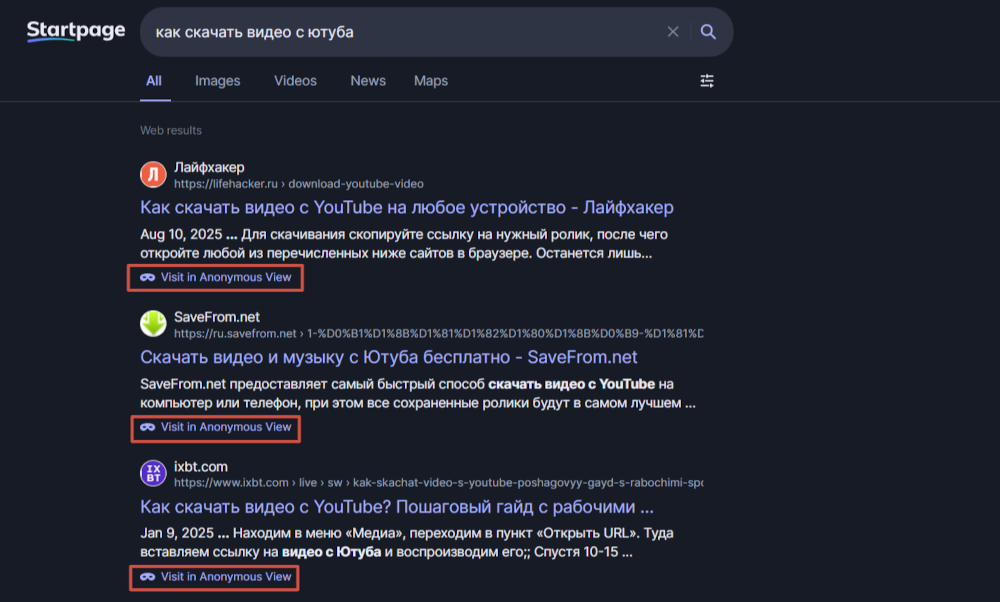
Task: Select the Maps tab
Action: (431, 81)
